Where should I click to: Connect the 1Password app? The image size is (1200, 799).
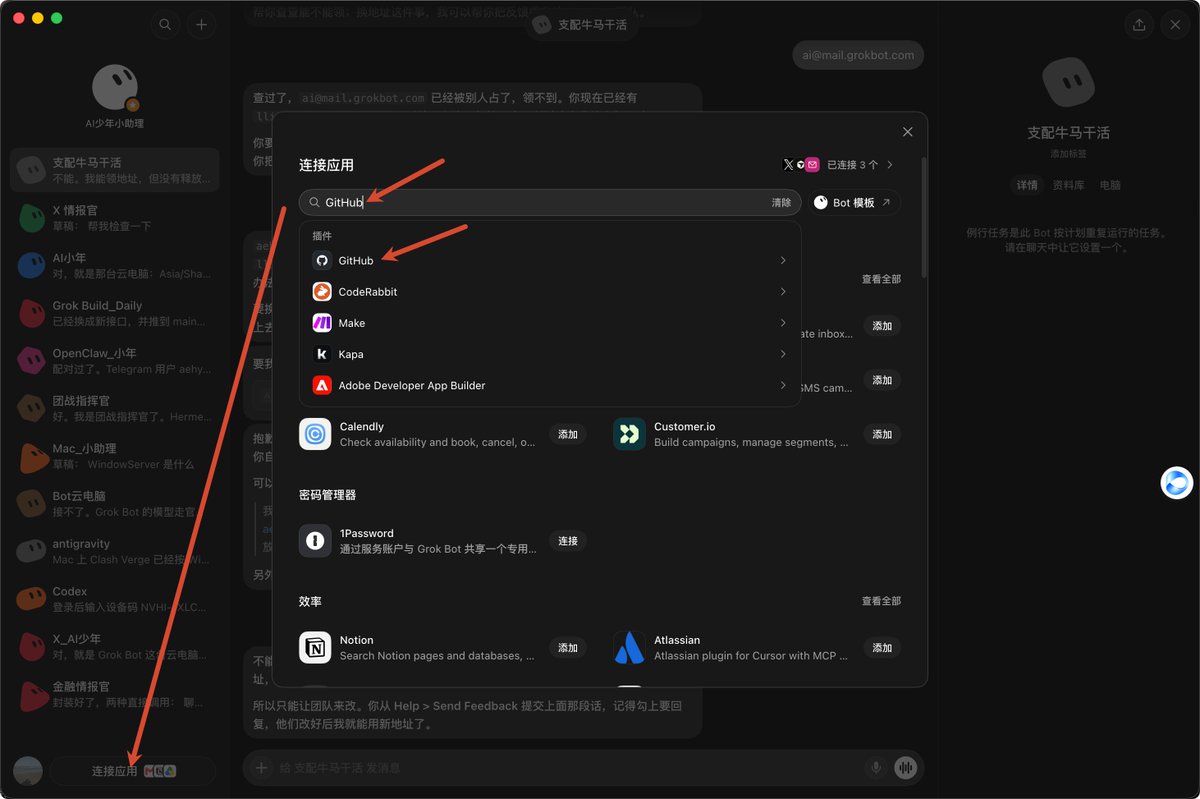click(568, 541)
